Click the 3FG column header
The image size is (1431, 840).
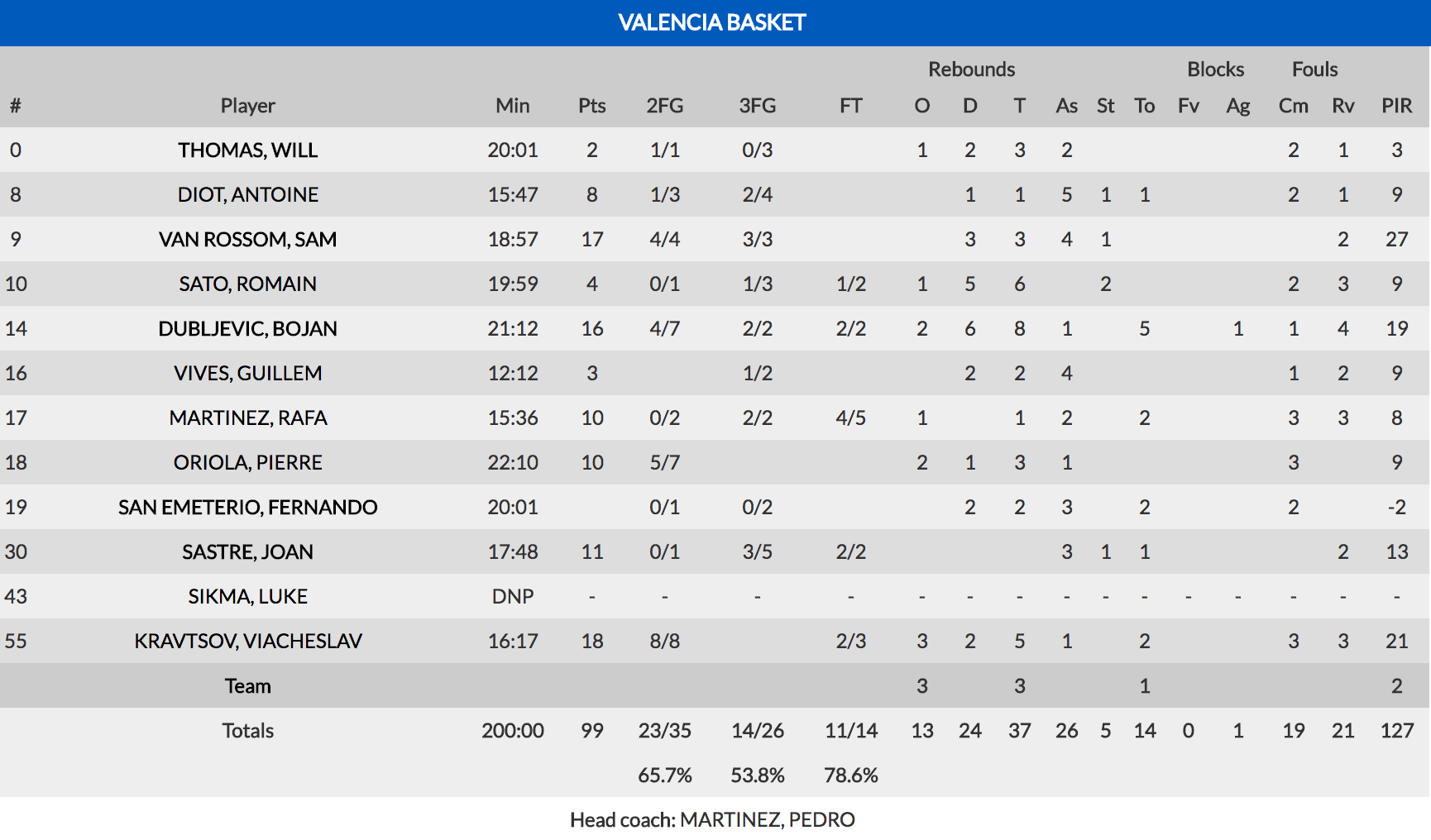(x=757, y=106)
